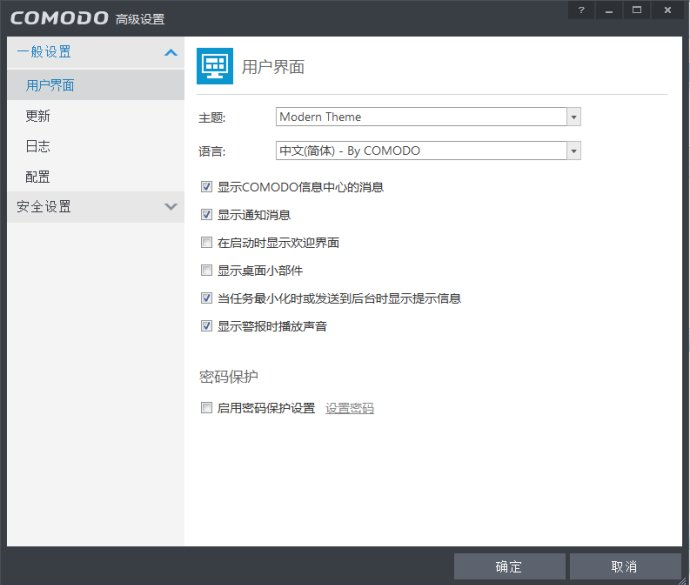Open the 语言 language dropdown
The width and height of the screenshot is (690, 585).
[573, 151]
